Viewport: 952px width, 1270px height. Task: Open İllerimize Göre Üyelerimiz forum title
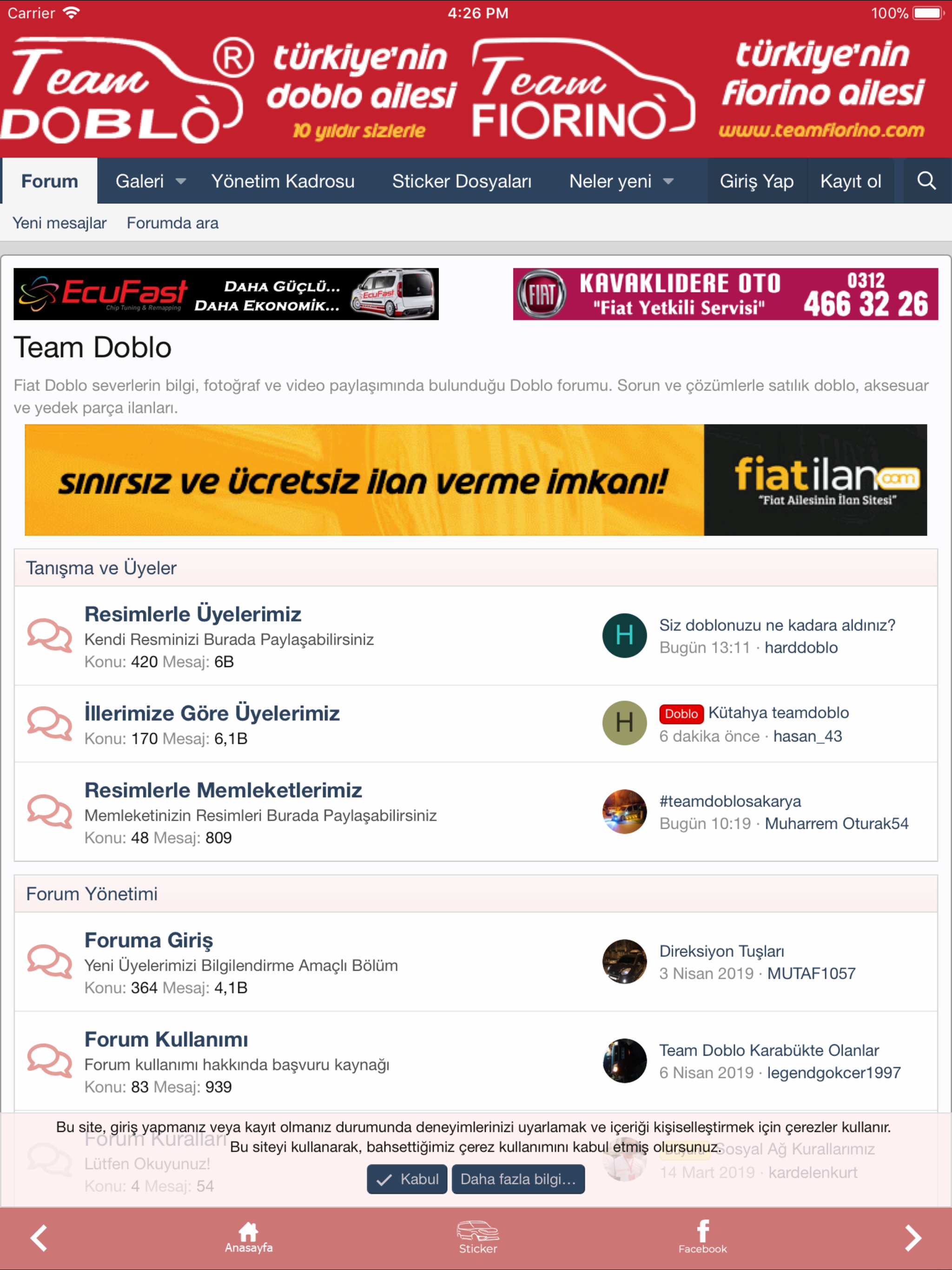(x=212, y=713)
